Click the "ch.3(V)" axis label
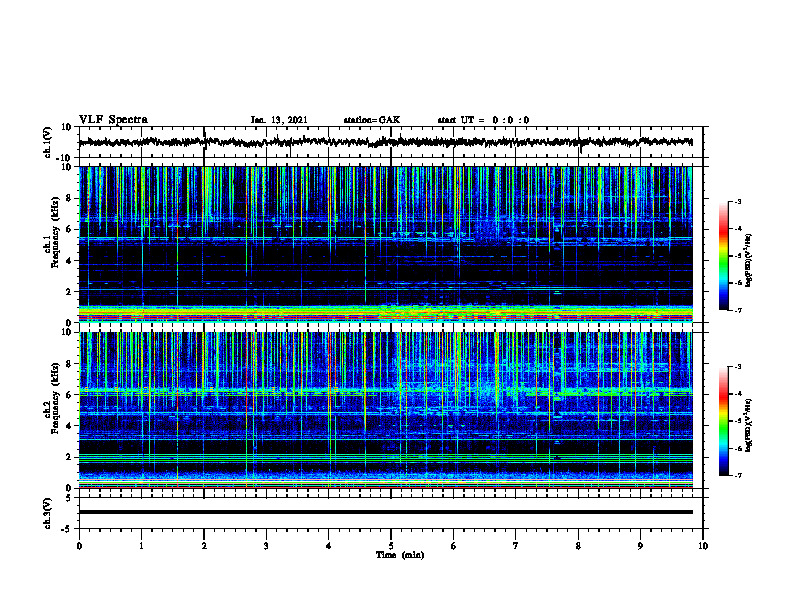This screenshot has width=792, height=612. (x=48, y=513)
